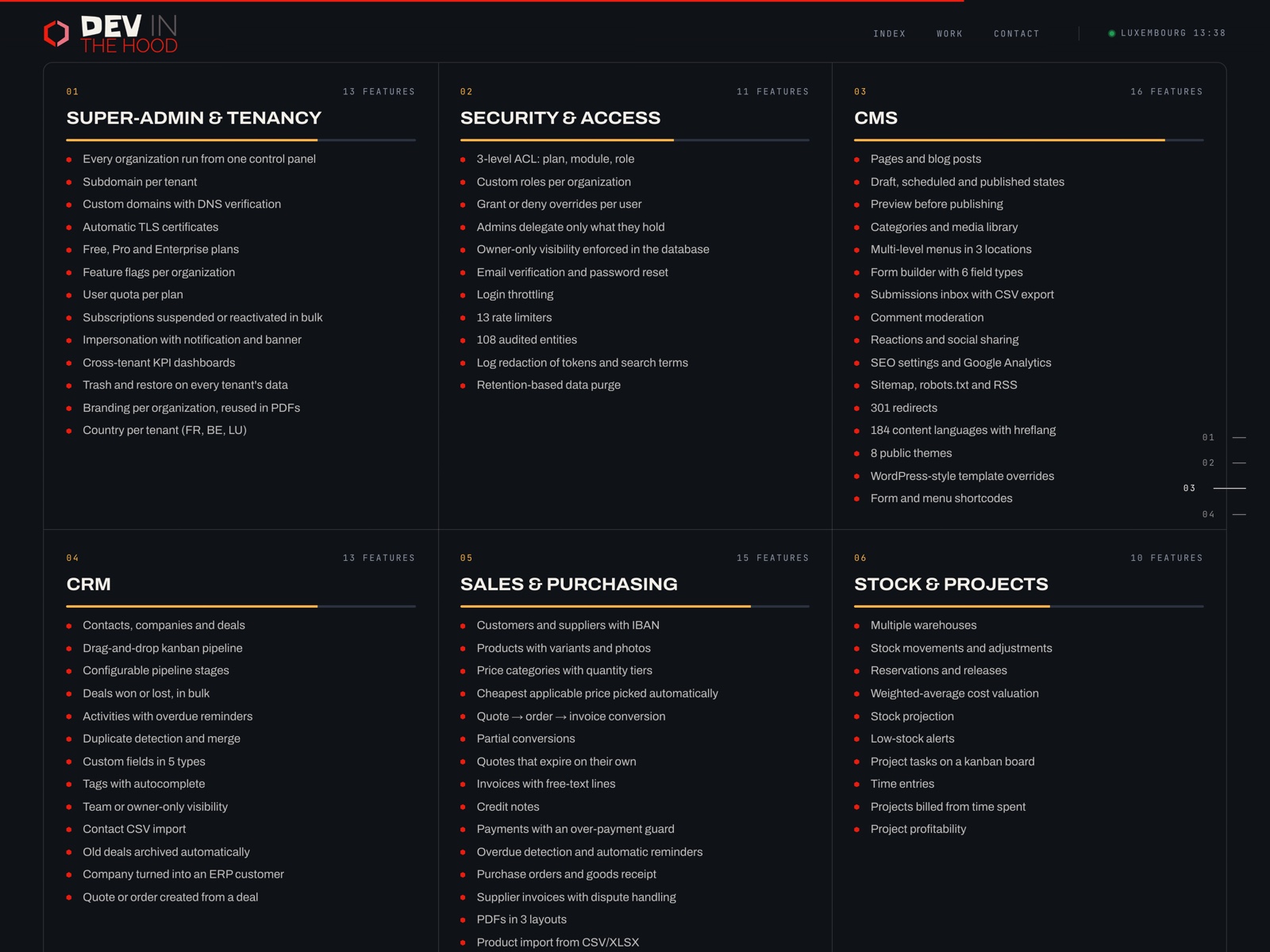
Task: Open the CONTACT nav link
Action: pos(1016,33)
